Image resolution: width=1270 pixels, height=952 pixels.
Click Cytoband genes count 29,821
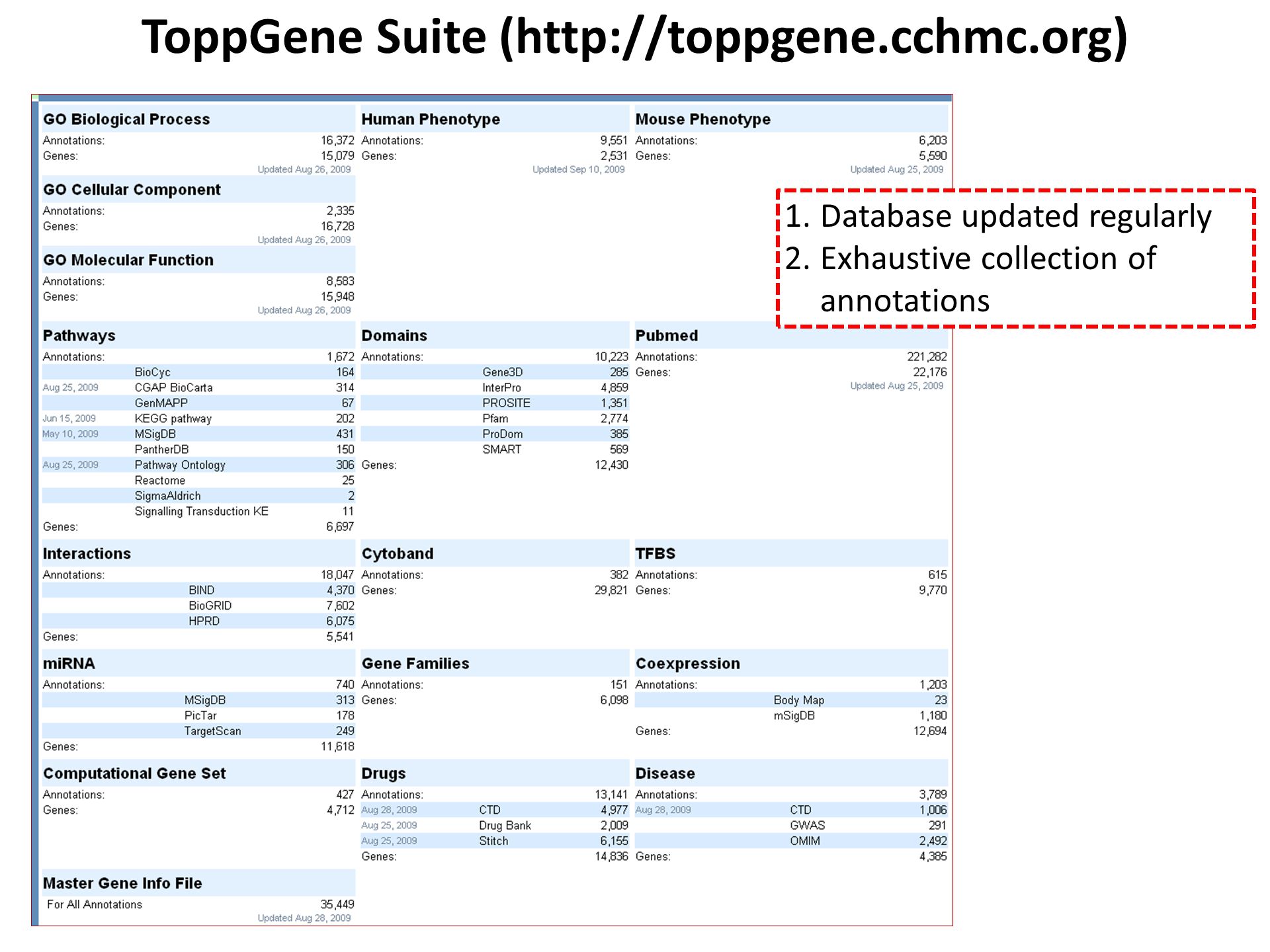tap(611, 590)
